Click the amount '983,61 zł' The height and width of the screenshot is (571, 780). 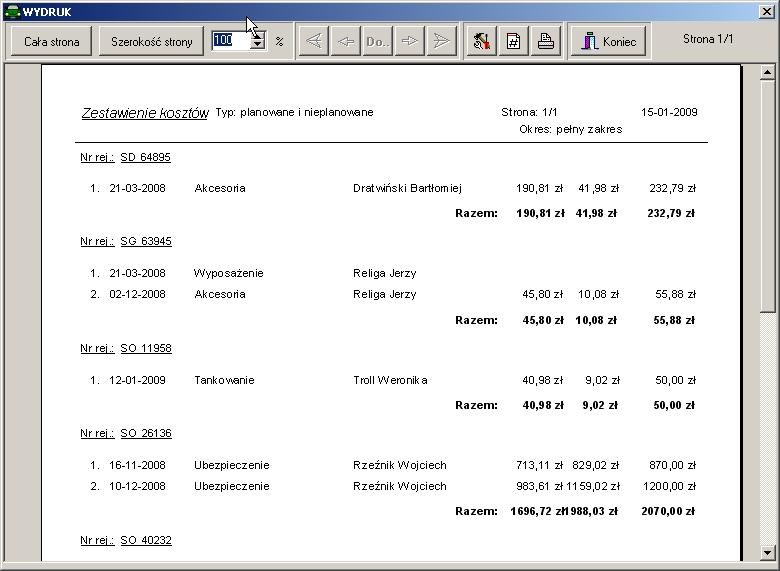click(539, 486)
